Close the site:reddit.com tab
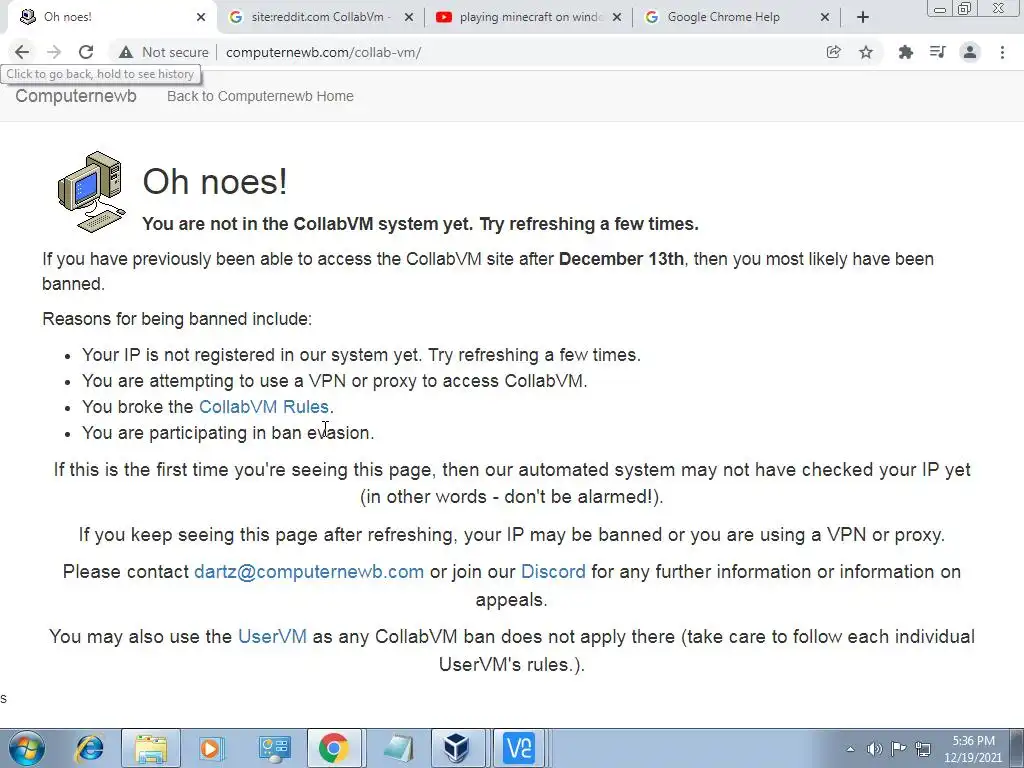This screenshot has width=1024, height=768. 409,18
